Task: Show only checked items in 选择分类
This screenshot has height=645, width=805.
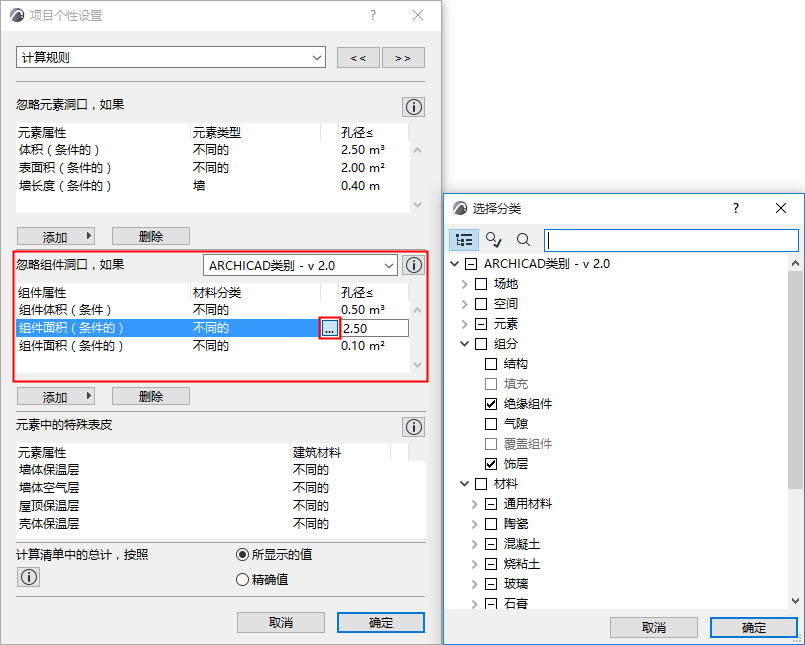Action: point(493,240)
